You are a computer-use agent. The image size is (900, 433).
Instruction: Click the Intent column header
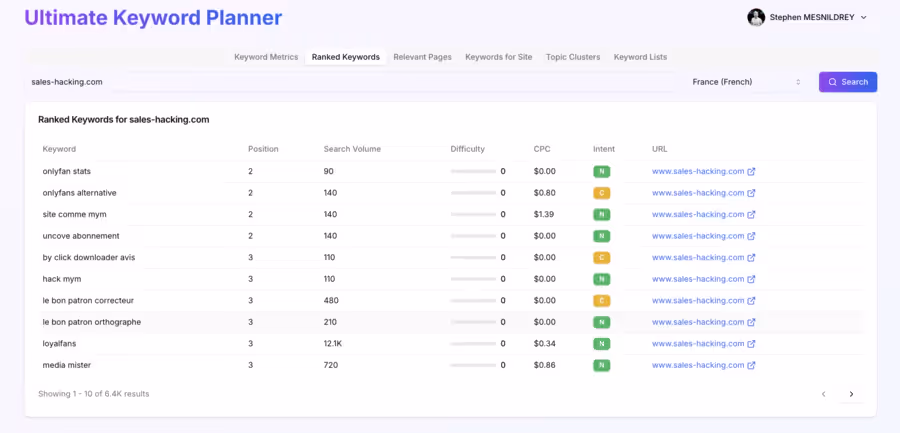coord(604,149)
